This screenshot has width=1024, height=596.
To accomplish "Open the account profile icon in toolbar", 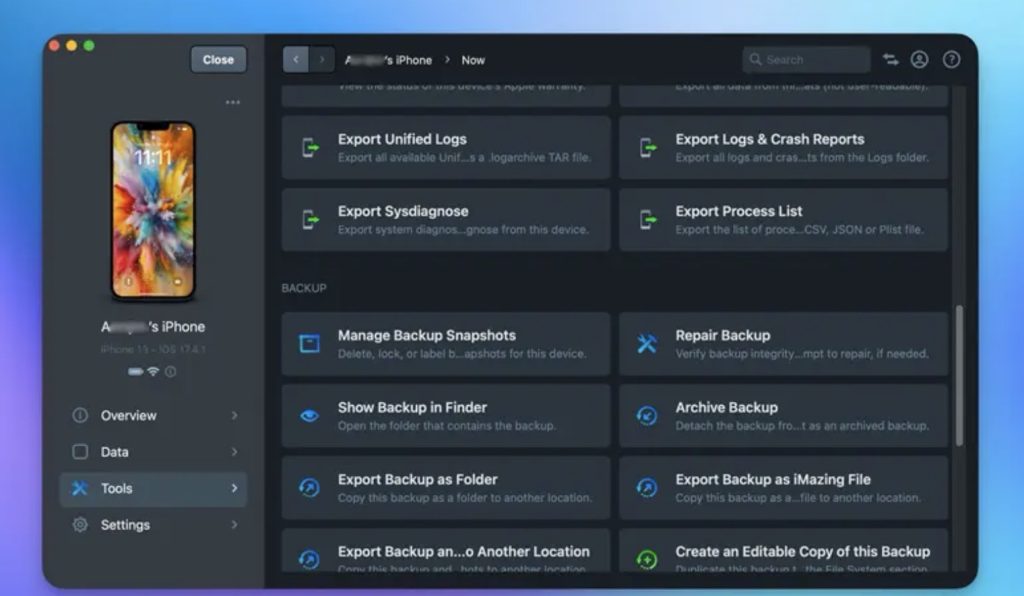I will click(920, 60).
